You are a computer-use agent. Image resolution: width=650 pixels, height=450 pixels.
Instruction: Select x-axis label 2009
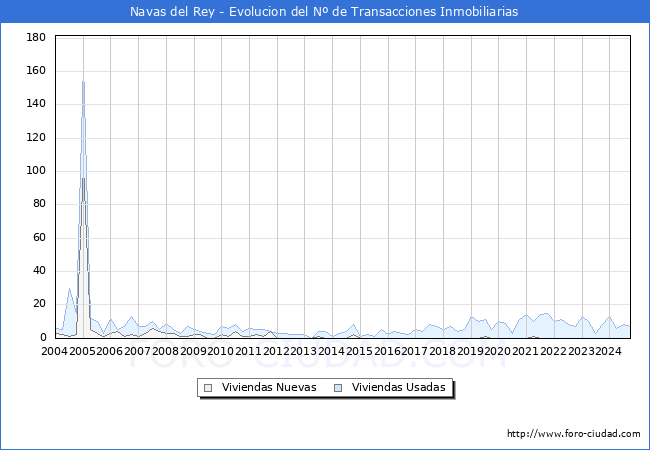pyautogui.click(x=193, y=351)
